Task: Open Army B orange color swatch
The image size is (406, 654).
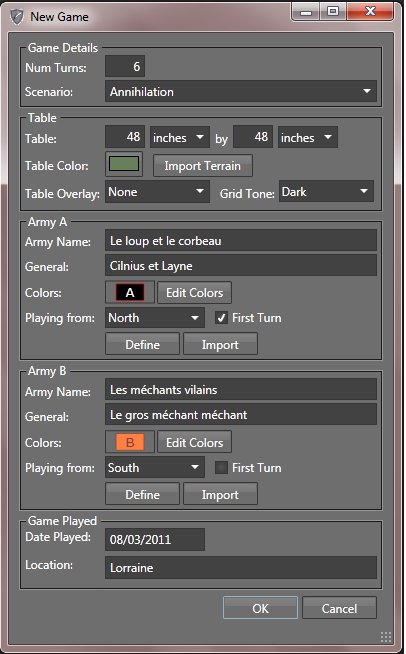Action: coord(130,442)
